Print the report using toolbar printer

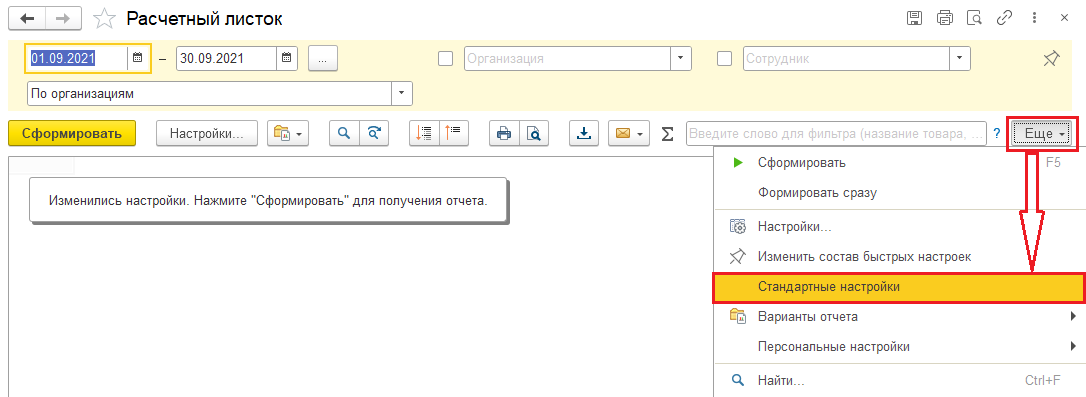pyautogui.click(x=504, y=134)
